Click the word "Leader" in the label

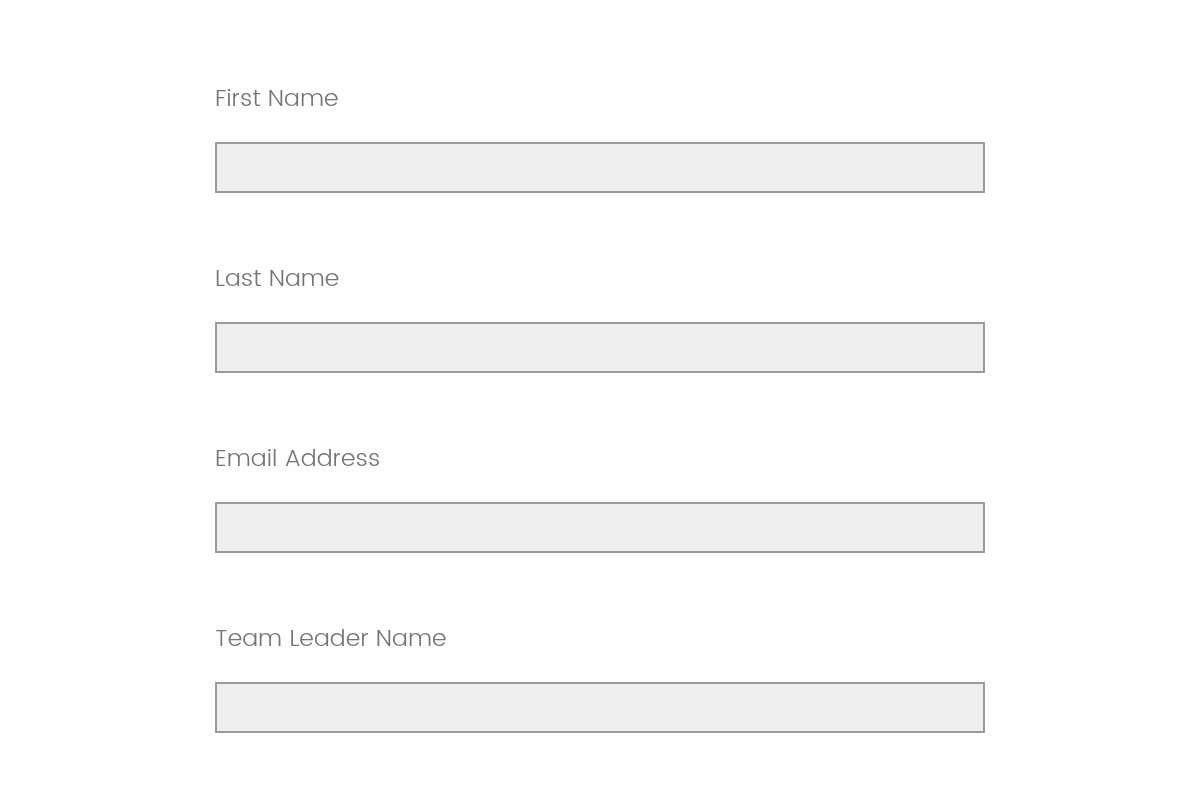click(x=328, y=638)
